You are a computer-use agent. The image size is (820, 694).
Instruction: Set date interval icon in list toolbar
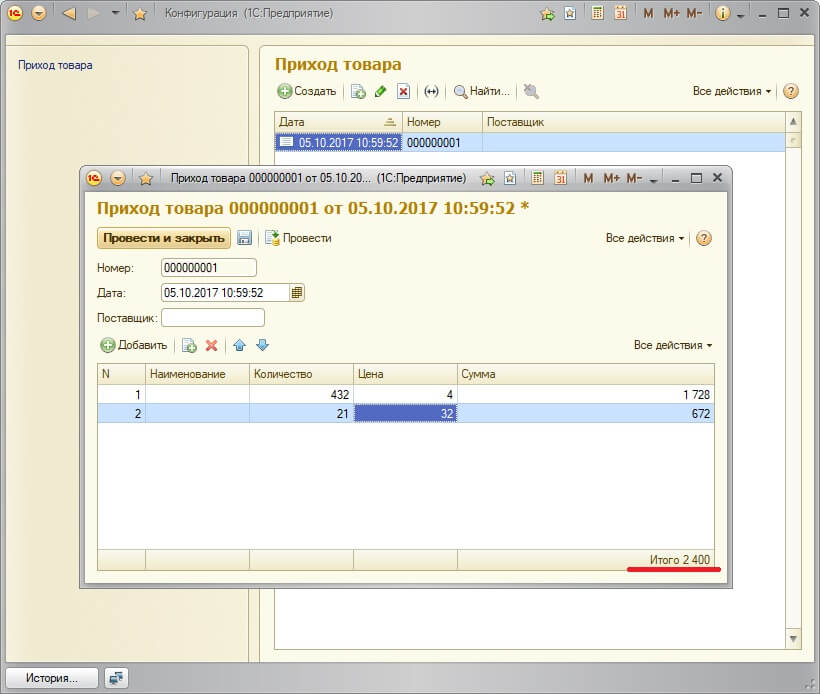431,92
